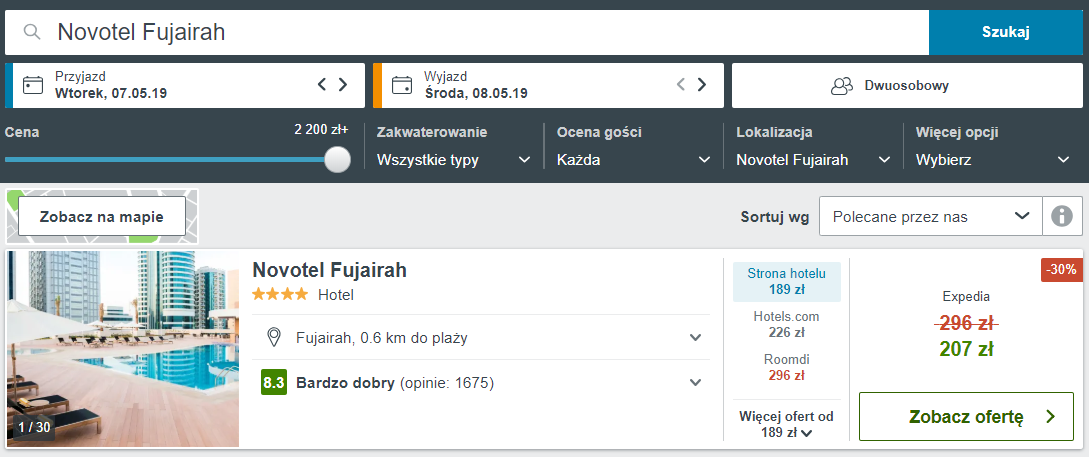This screenshot has height=457, width=1089.
Task: Select the Hotels.com 226 zł offer
Action: (x=786, y=324)
